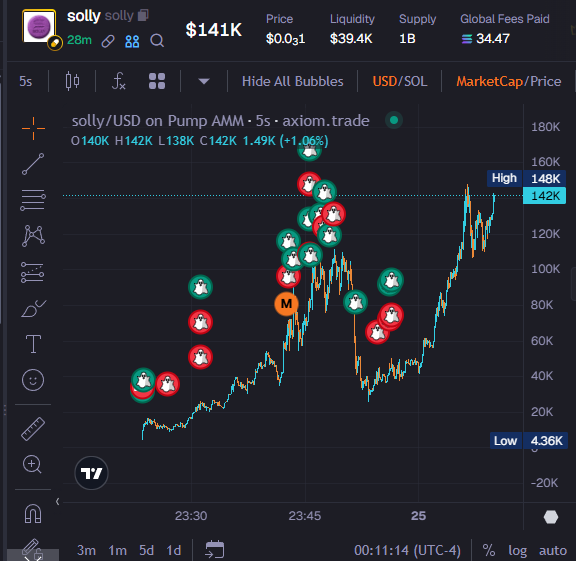Image resolution: width=576 pixels, height=561 pixels.
Task: Open the fx indicators menu
Action: point(119,81)
